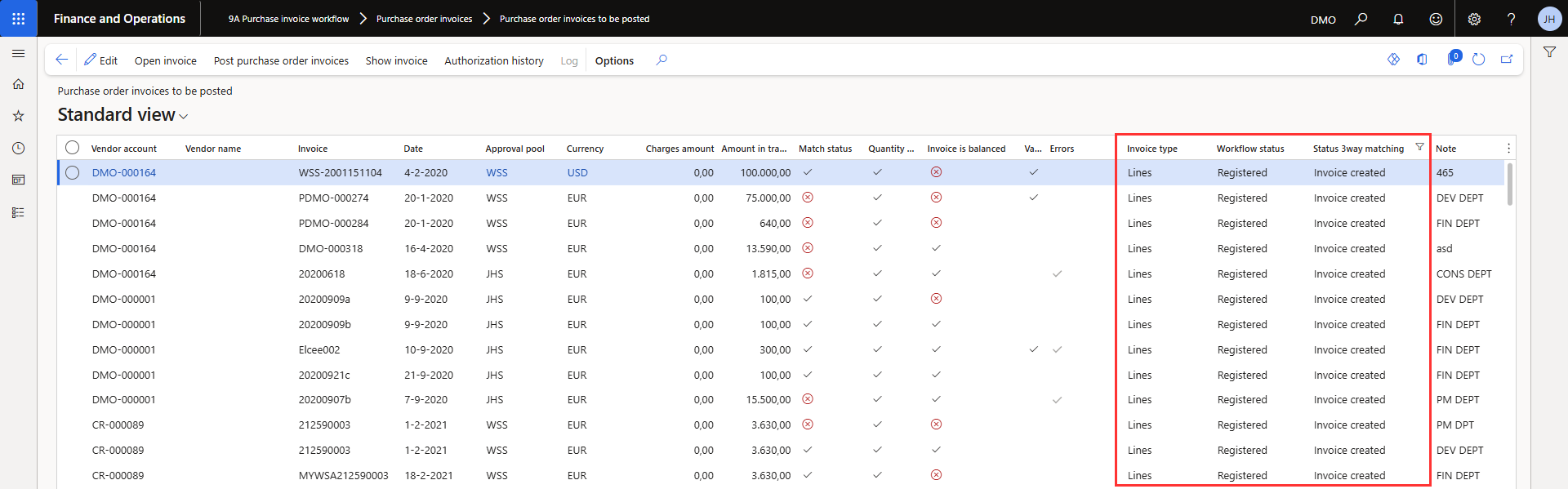Image resolution: width=1568 pixels, height=489 pixels.
Task: Select the row checkbox for WSS-2001151104
Action: click(73, 172)
